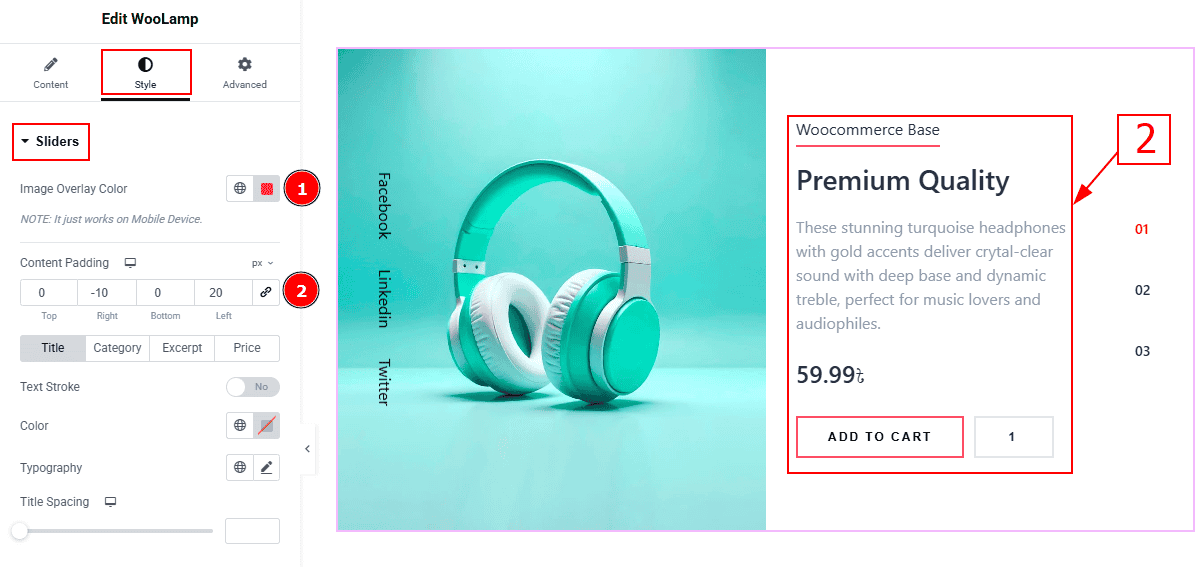1203x567 pixels.
Task: Click the Title Color picker swatch
Action: pos(267,426)
